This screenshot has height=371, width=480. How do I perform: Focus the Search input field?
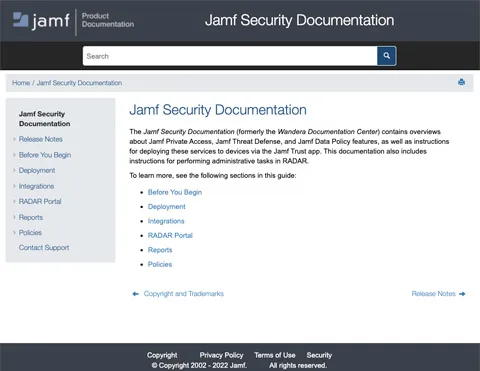[x=230, y=56]
